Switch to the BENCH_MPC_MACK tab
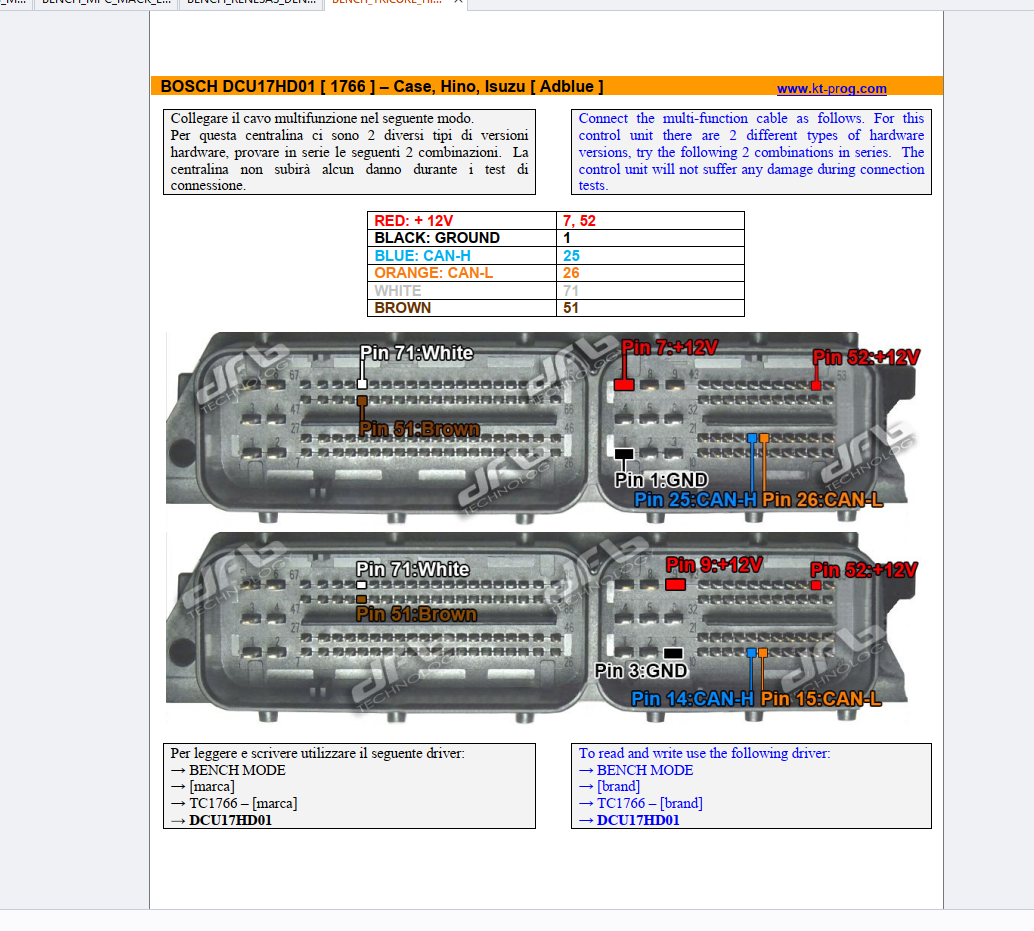Screen dimensions: 1034x931 (105, 4)
